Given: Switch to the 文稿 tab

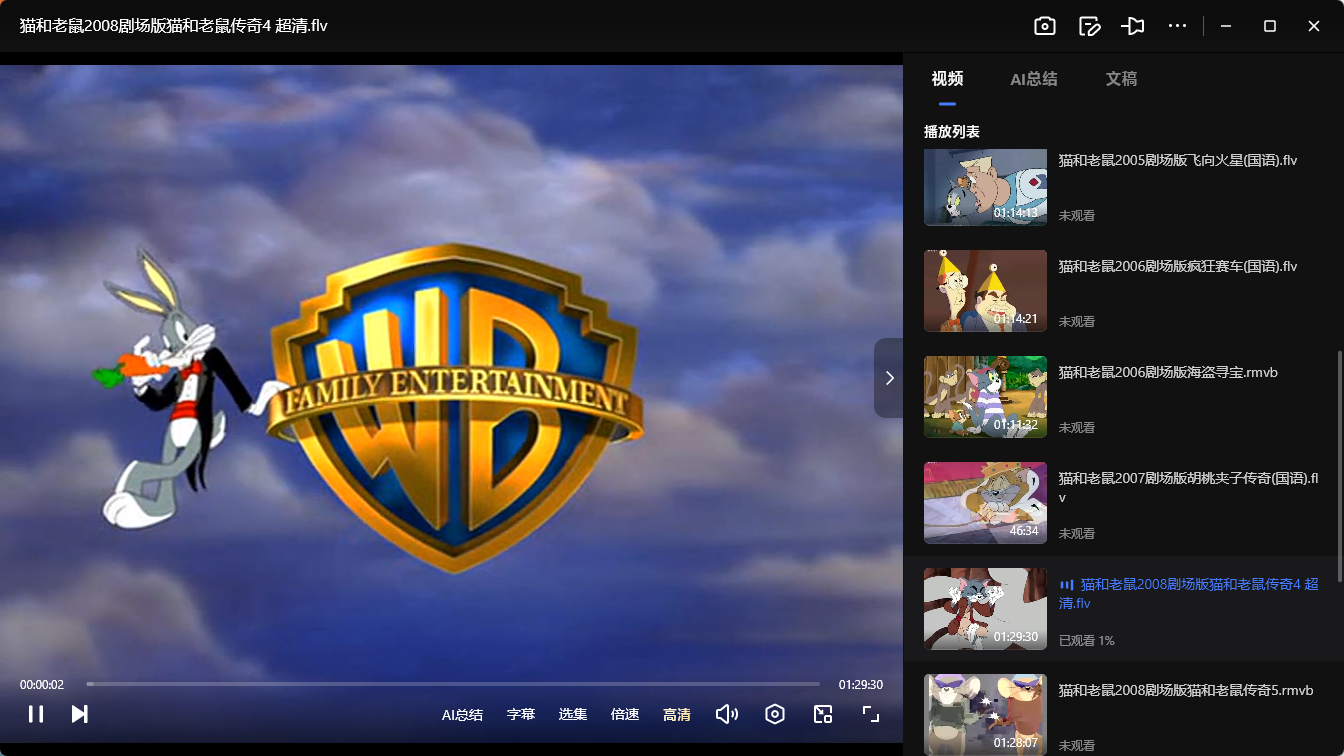Looking at the screenshot, I should point(1121,79).
